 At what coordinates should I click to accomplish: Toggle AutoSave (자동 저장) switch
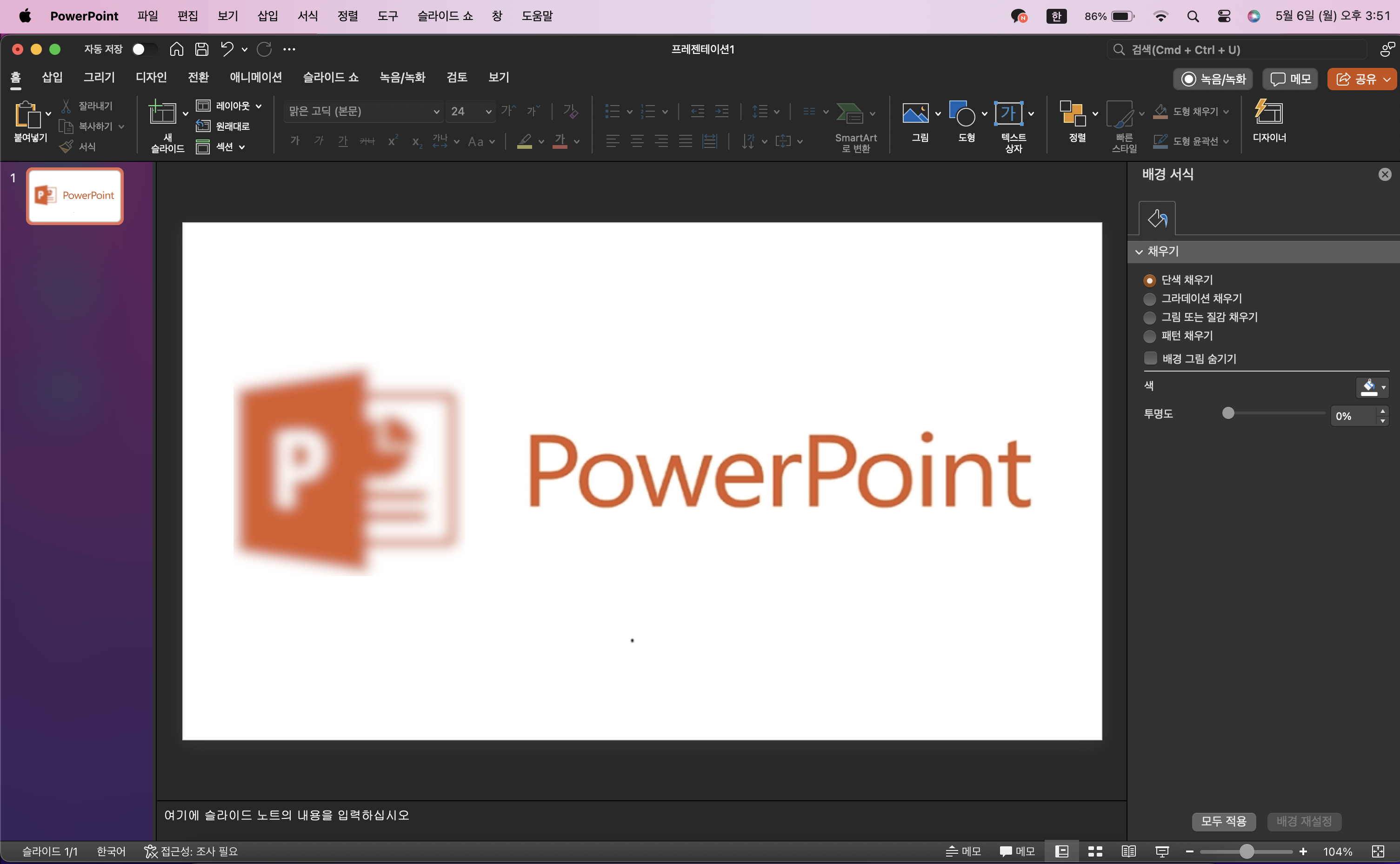(x=144, y=49)
